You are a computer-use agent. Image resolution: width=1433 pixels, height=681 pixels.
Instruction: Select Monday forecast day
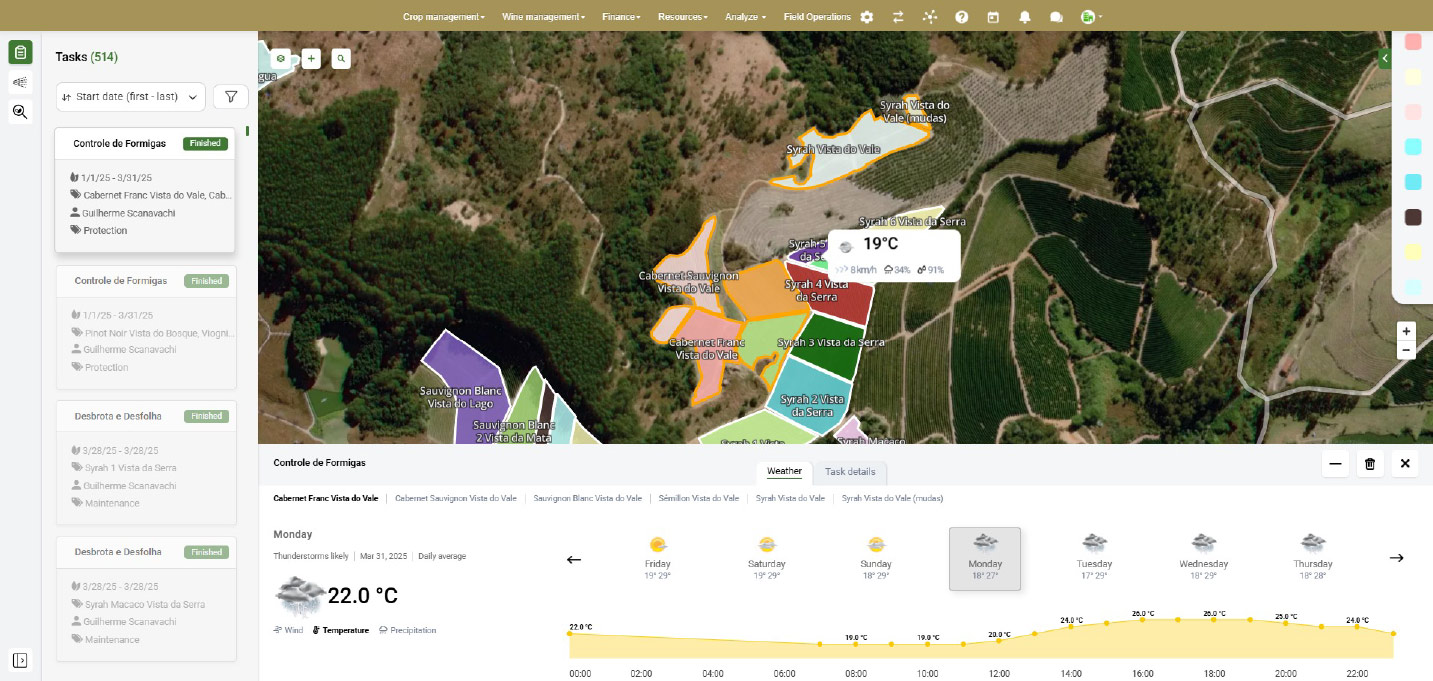pos(985,558)
